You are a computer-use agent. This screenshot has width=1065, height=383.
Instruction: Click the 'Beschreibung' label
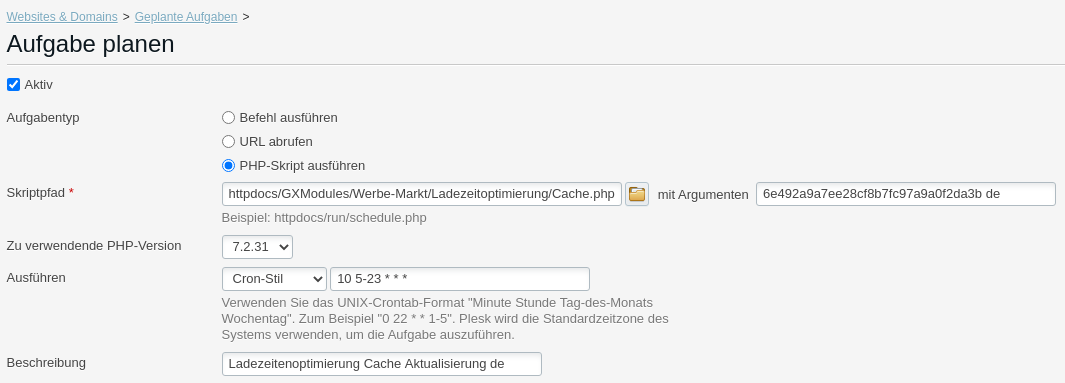[x=46, y=363]
